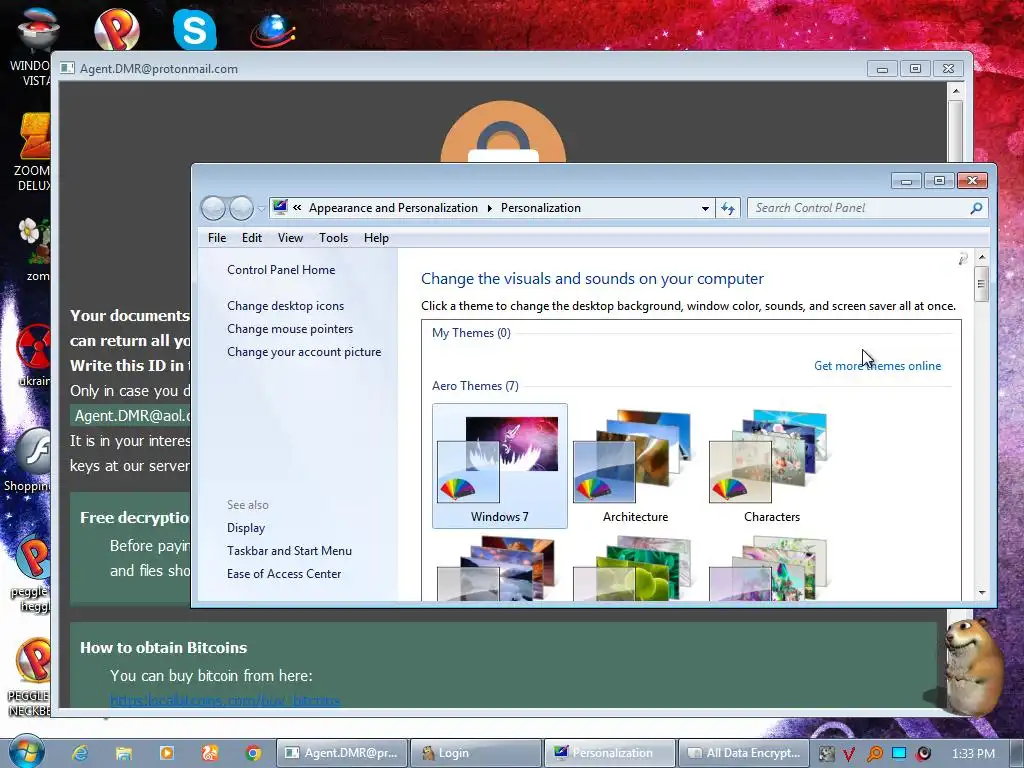This screenshot has height=768, width=1024.
Task: Open the radiation-symbol desktop icon
Action: point(33,355)
